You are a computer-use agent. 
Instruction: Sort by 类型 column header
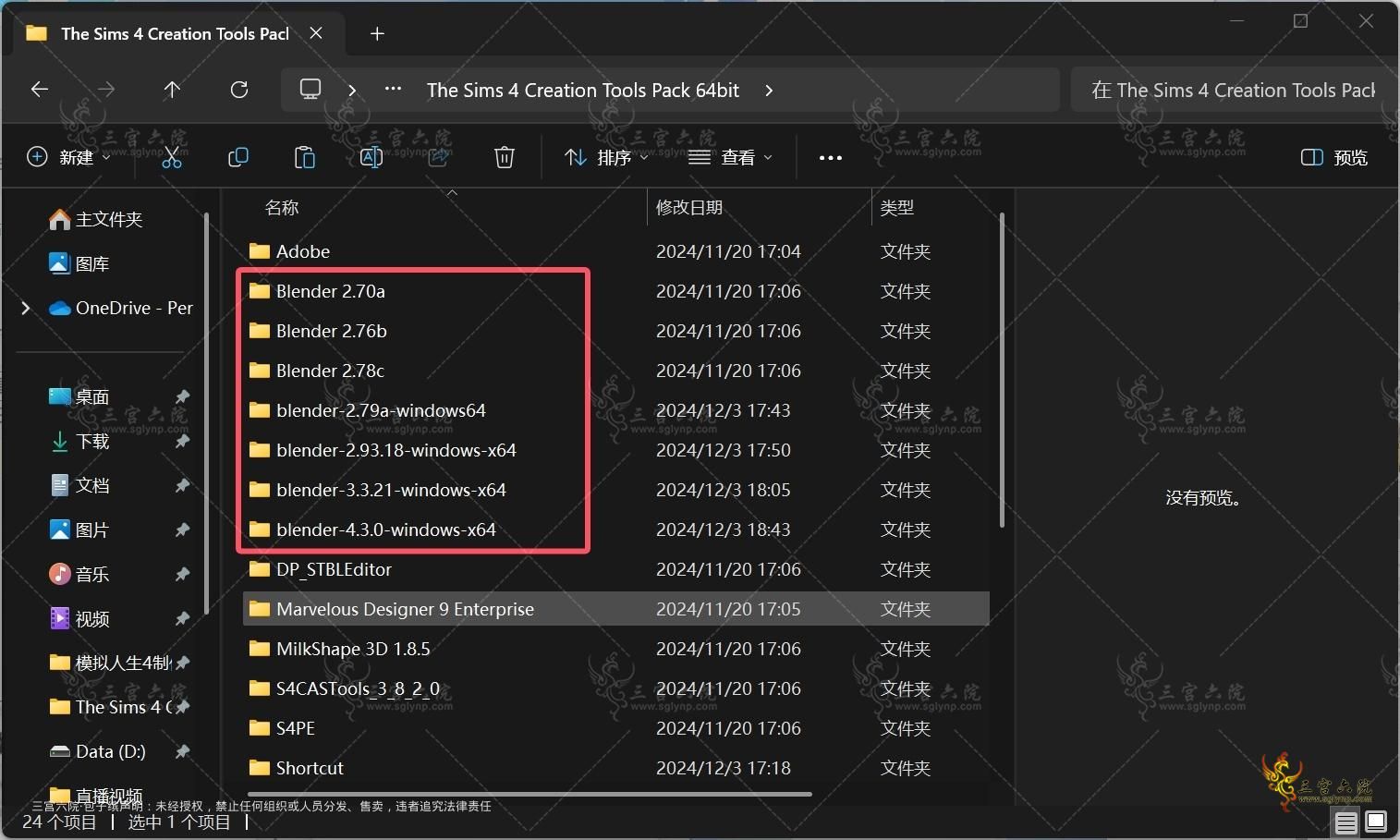pyautogui.click(x=897, y=208)
